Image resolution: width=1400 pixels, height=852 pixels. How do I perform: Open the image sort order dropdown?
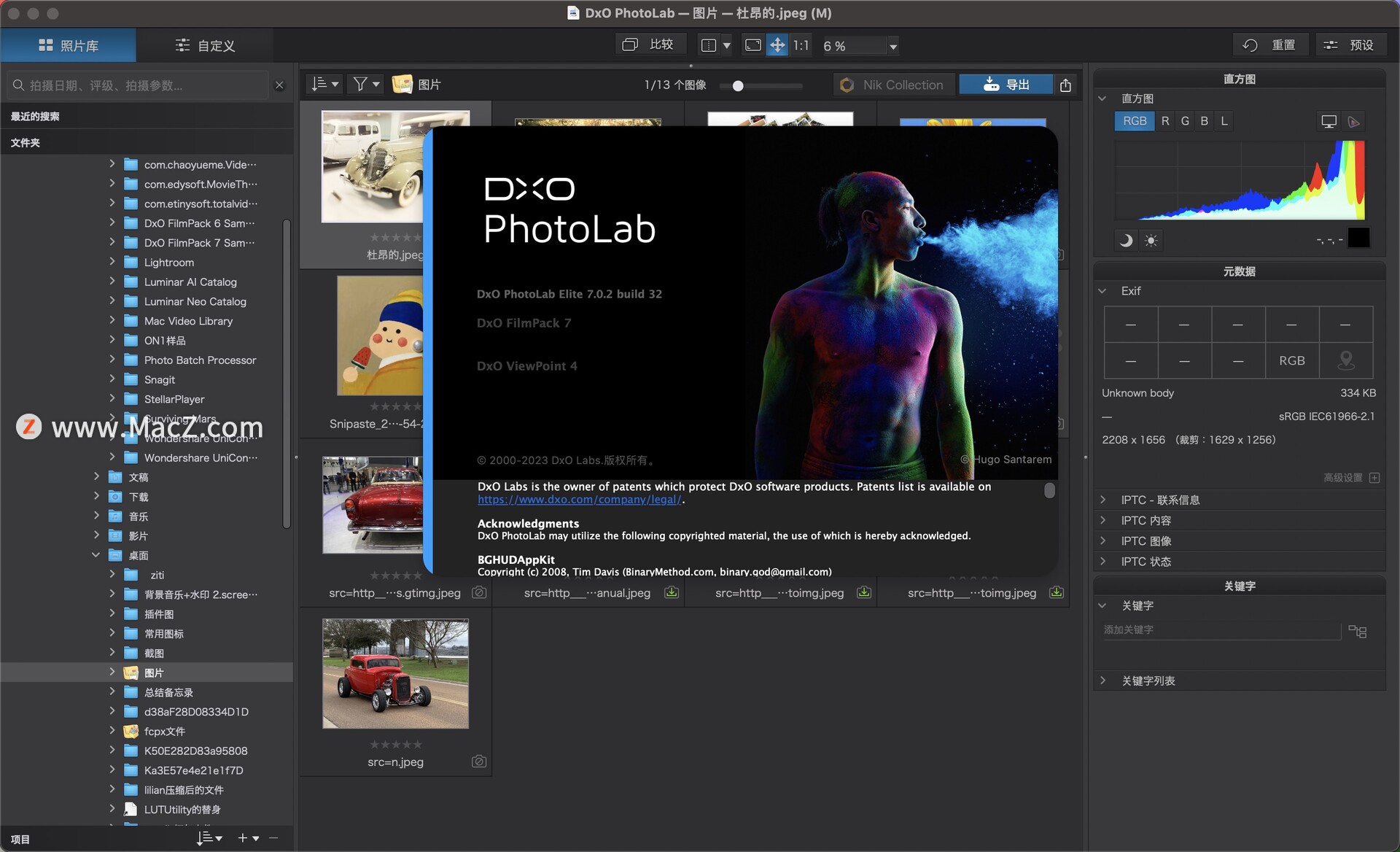324,84
